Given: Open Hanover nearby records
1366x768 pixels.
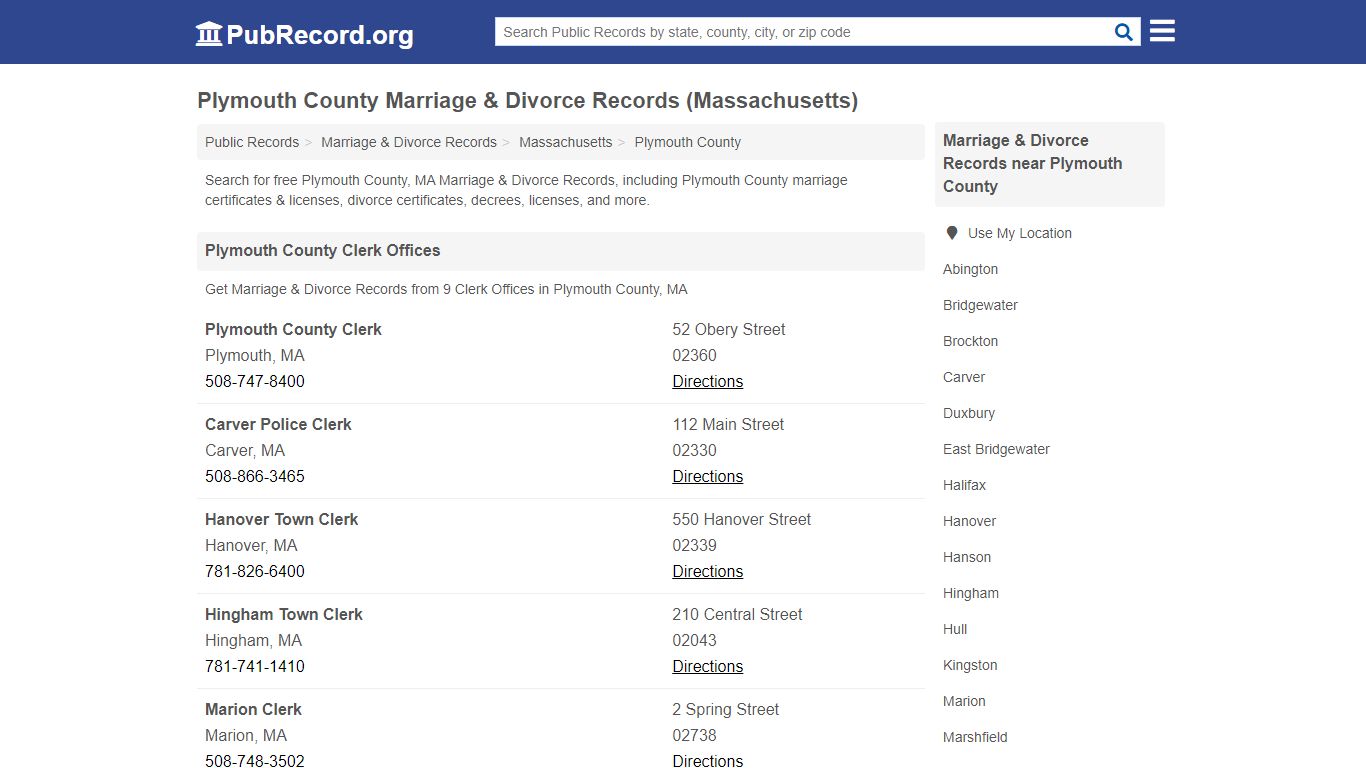Looking at the screenshot, I should pyautogui.click(x=969, y=521).
